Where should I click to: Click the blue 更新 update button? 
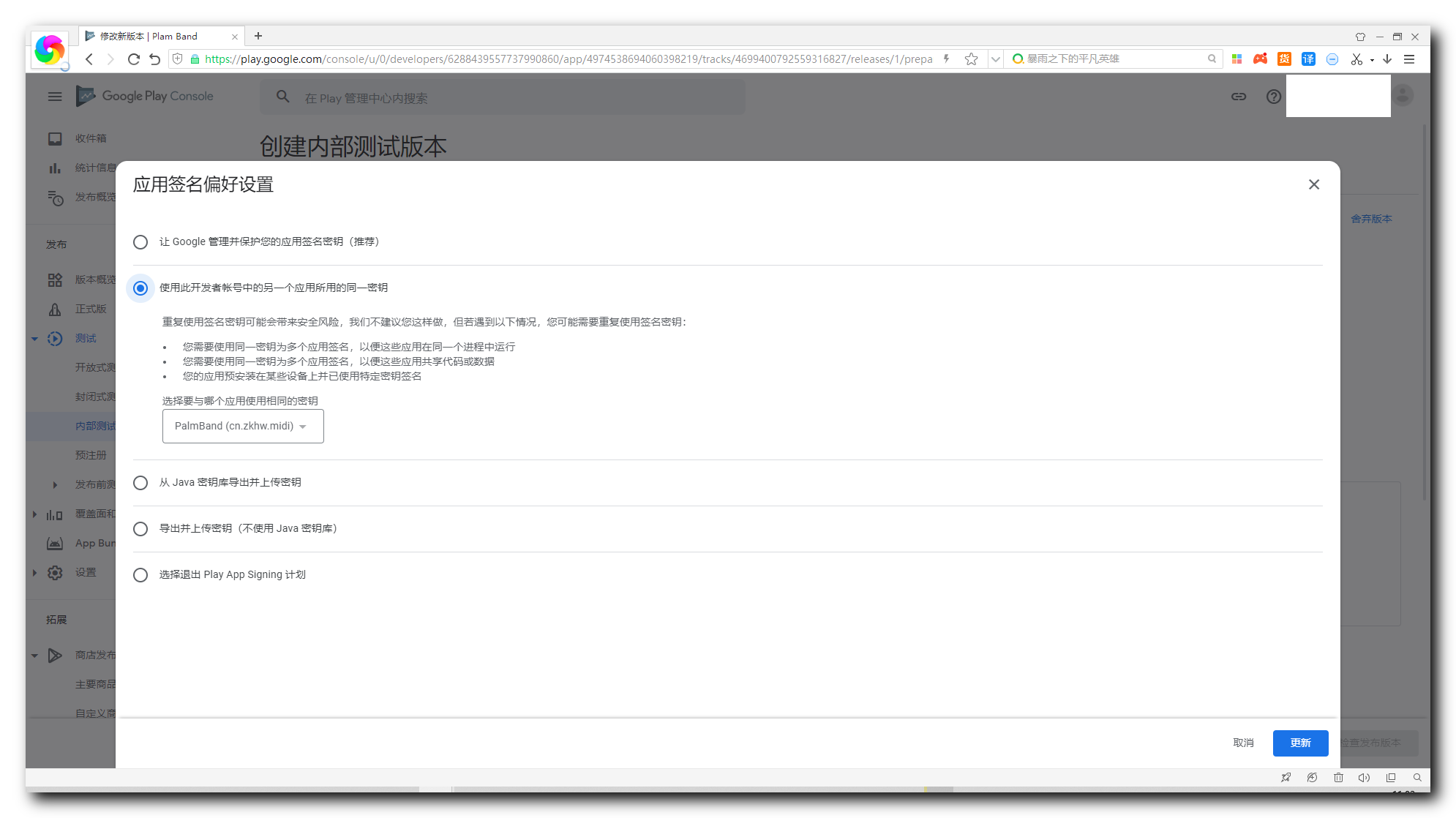coord(1300,743)
